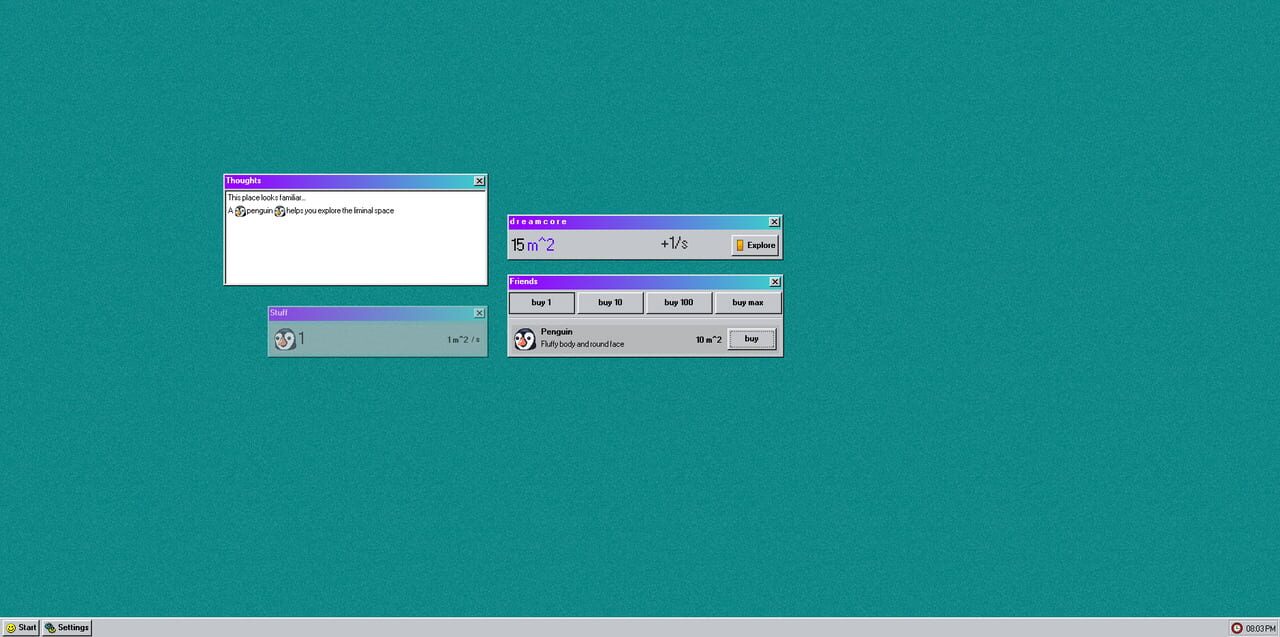Viewport: 1280px width, 637px height.
Task: Click the 08:03 PM clock display
Action: 1260,627
